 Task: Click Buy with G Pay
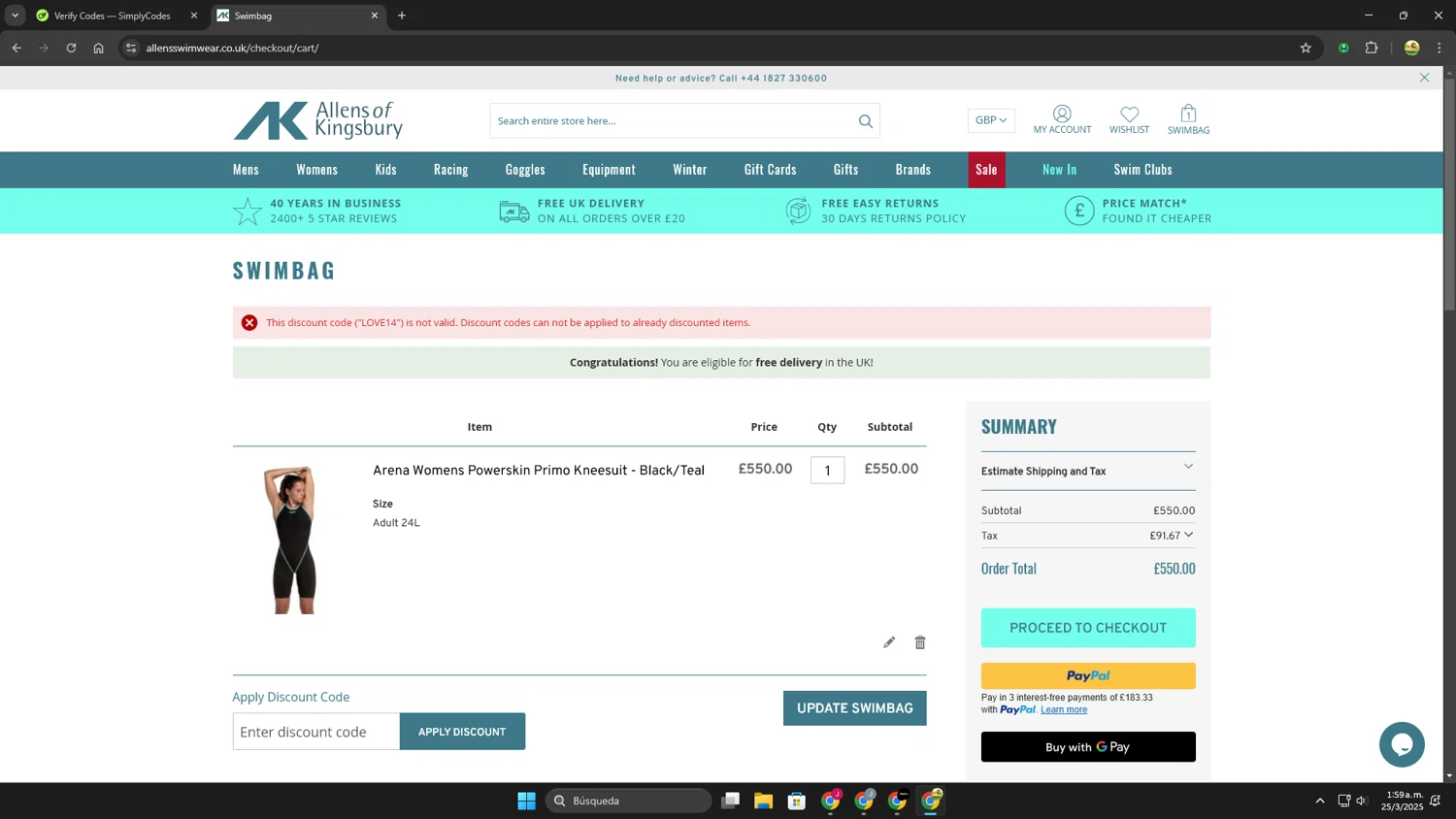tap(1088, 747)
